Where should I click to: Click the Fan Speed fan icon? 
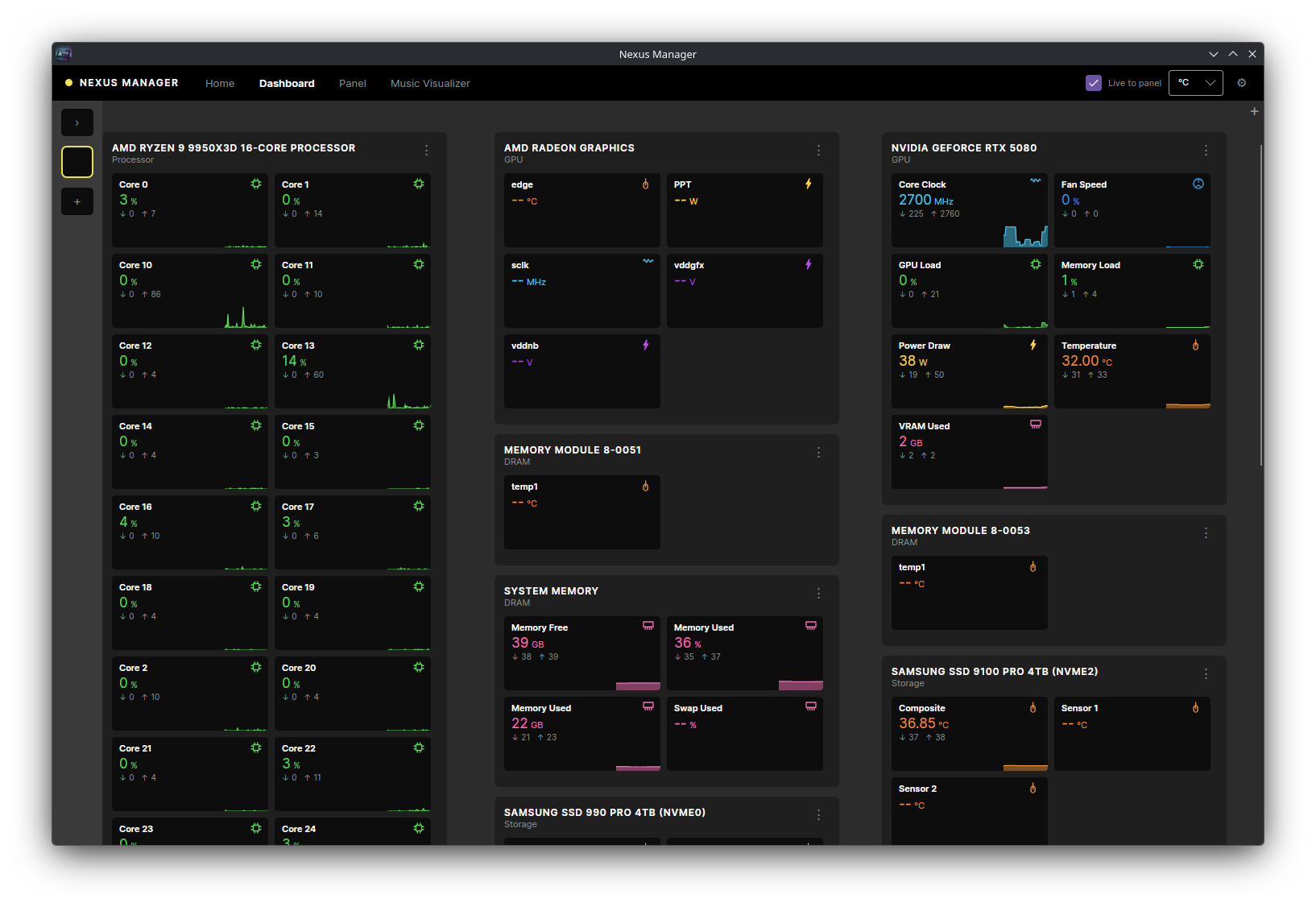(x=1198, y=184)
